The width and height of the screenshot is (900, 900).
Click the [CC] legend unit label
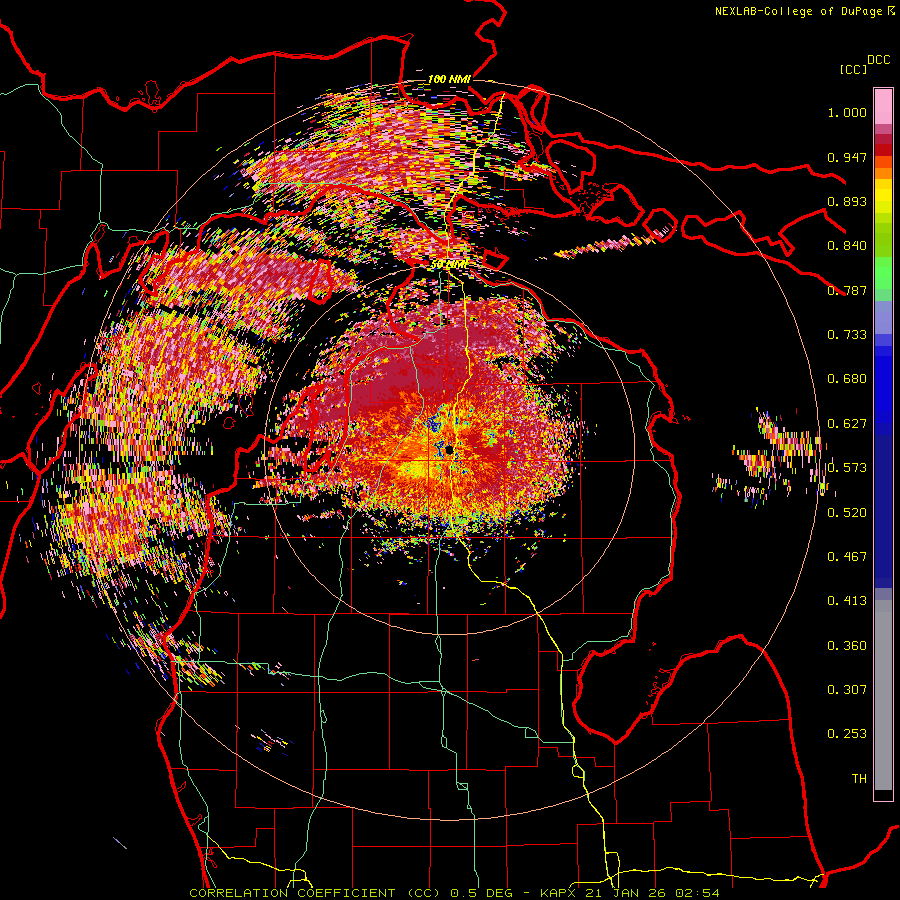(853, 69)
